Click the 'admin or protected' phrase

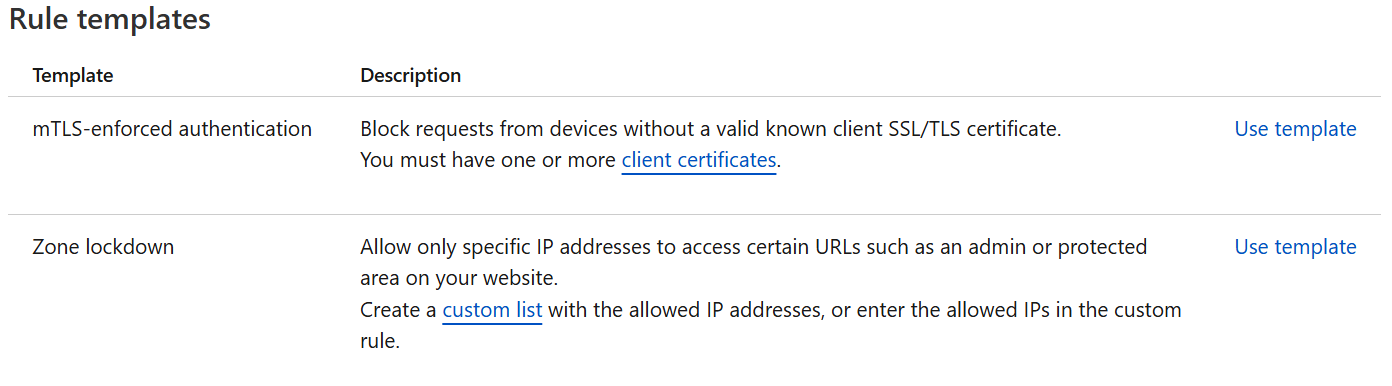coord(1062,247)
